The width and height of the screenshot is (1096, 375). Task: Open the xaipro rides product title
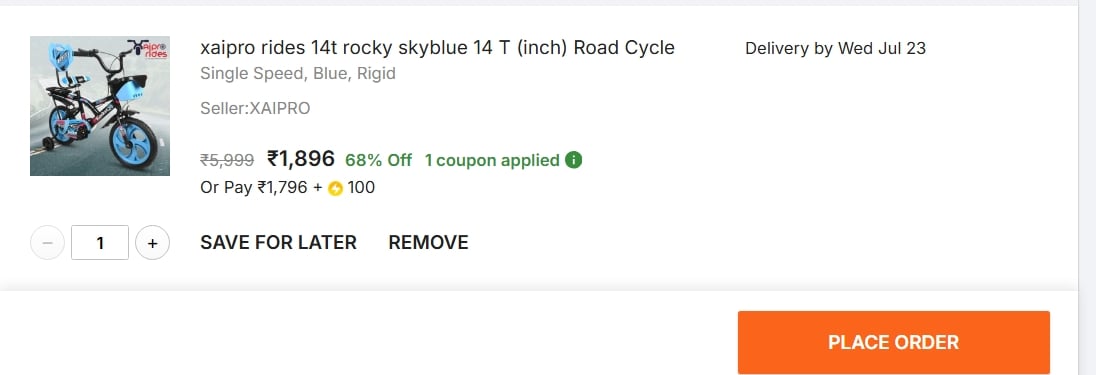click(x=438, y=48)
